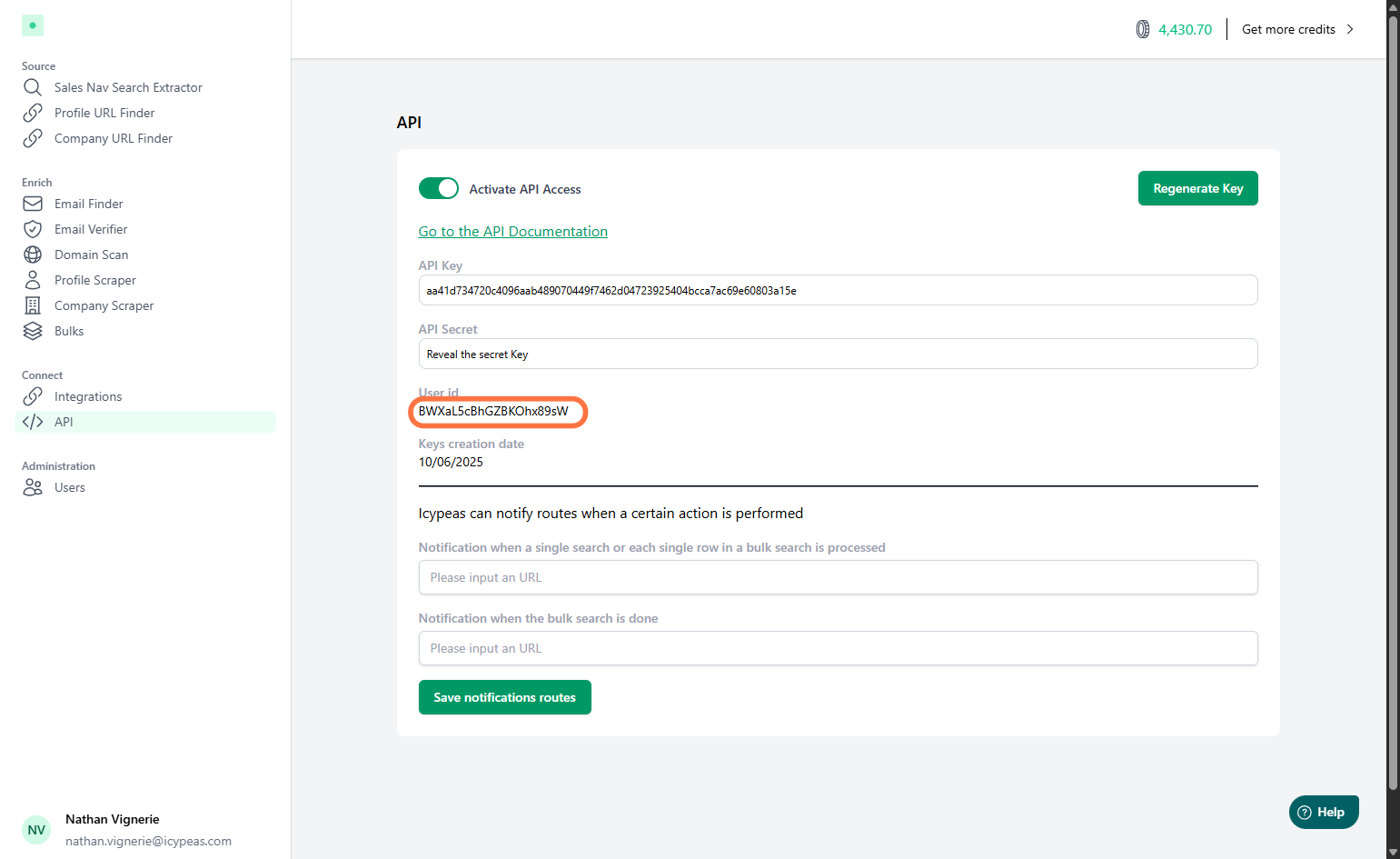Image resolution: width=1400 pixels, height=859 pixels.
Task: Click the keys creation date 10/06/2025
Action: pos(451,462)
